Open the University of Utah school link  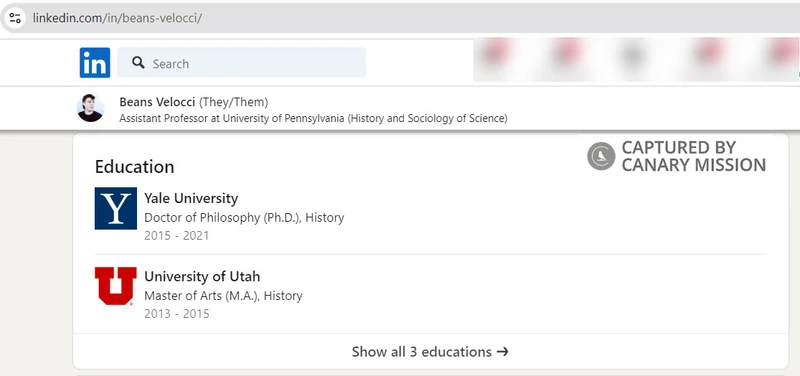tap(202, 277)
